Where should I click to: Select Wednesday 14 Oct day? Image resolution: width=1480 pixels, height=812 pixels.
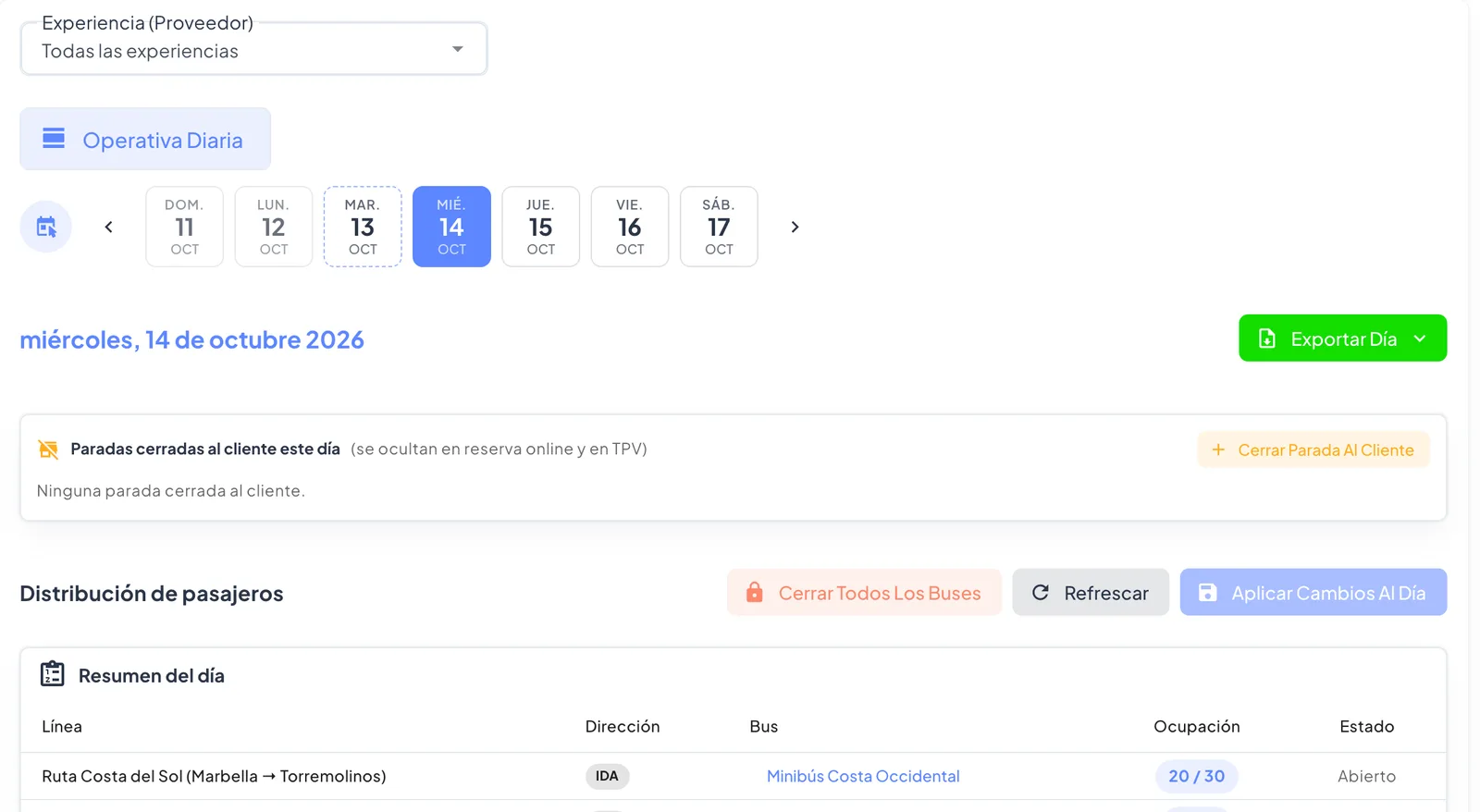pyautogui.click(x=451, y=227)
